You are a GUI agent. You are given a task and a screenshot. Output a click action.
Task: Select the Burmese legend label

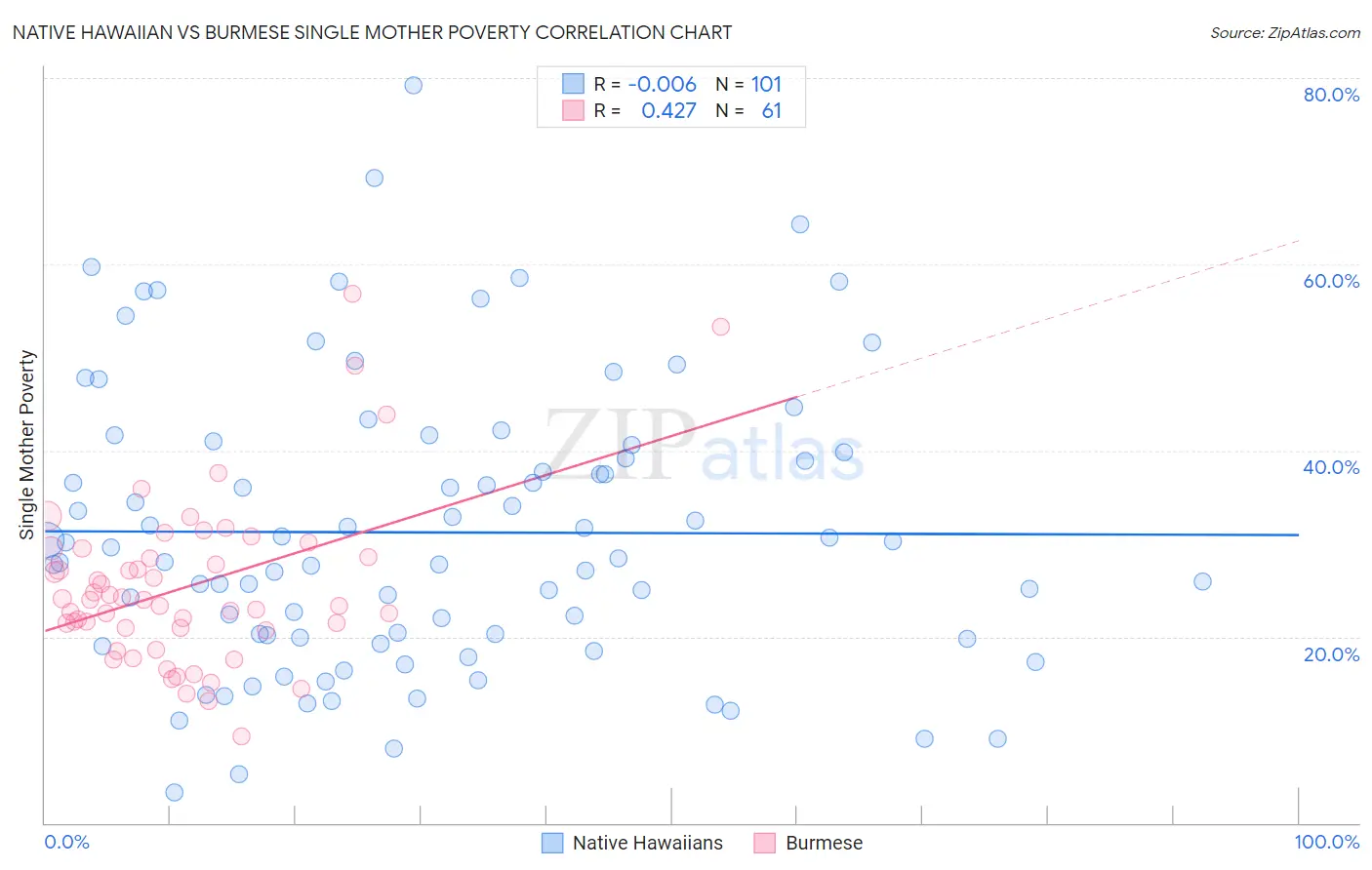click(825, 843)
